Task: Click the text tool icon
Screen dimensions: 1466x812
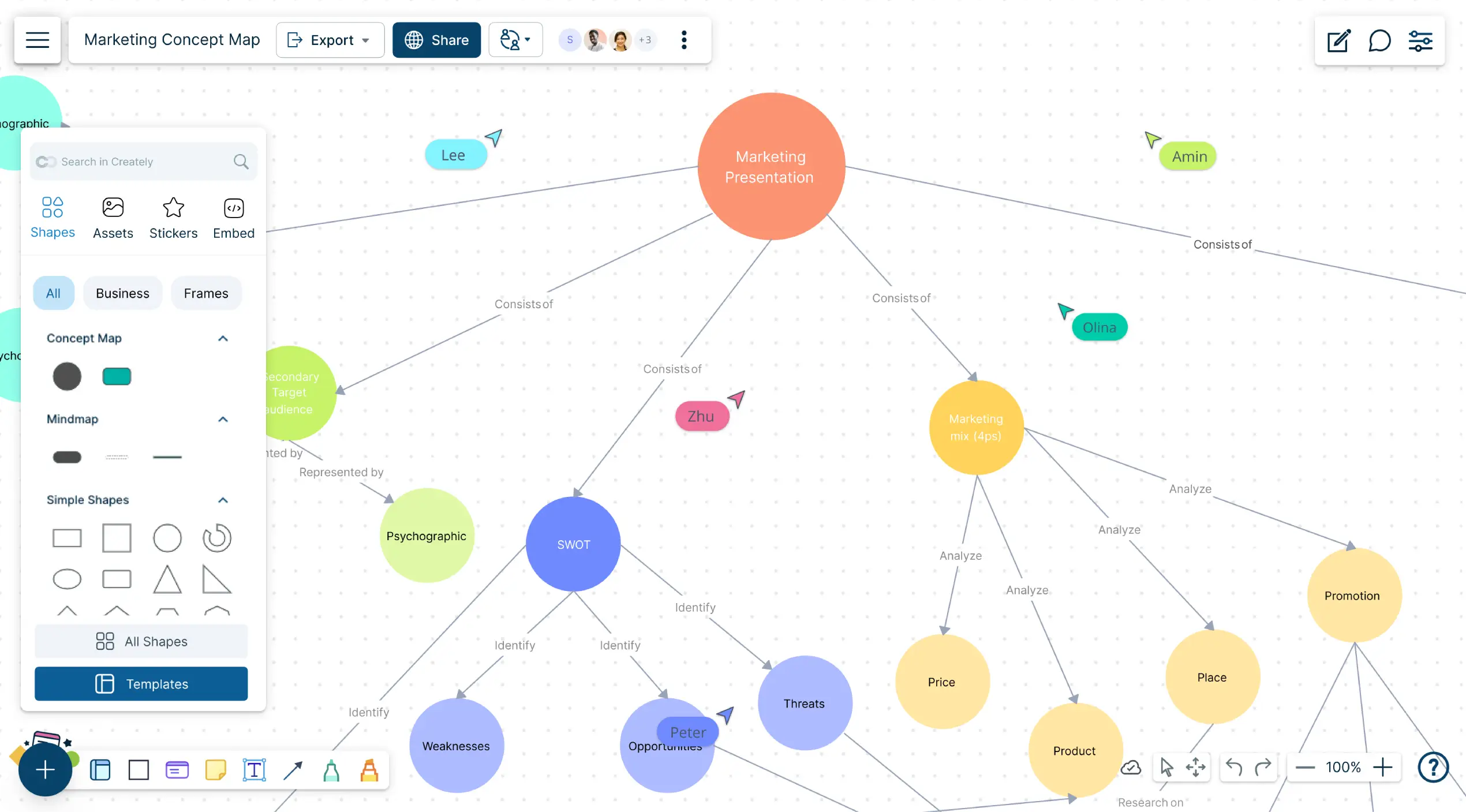Action: 254,769
